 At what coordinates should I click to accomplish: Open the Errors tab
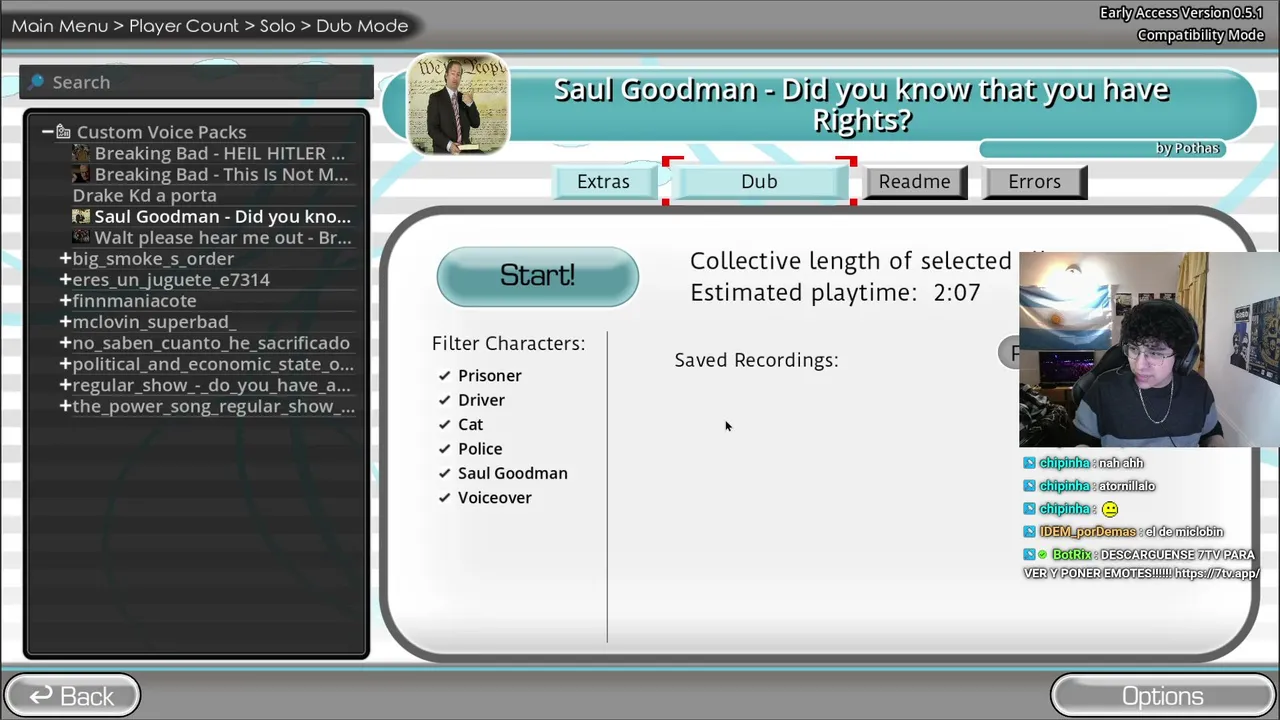pyautogui.click(x=1034, y=182)
